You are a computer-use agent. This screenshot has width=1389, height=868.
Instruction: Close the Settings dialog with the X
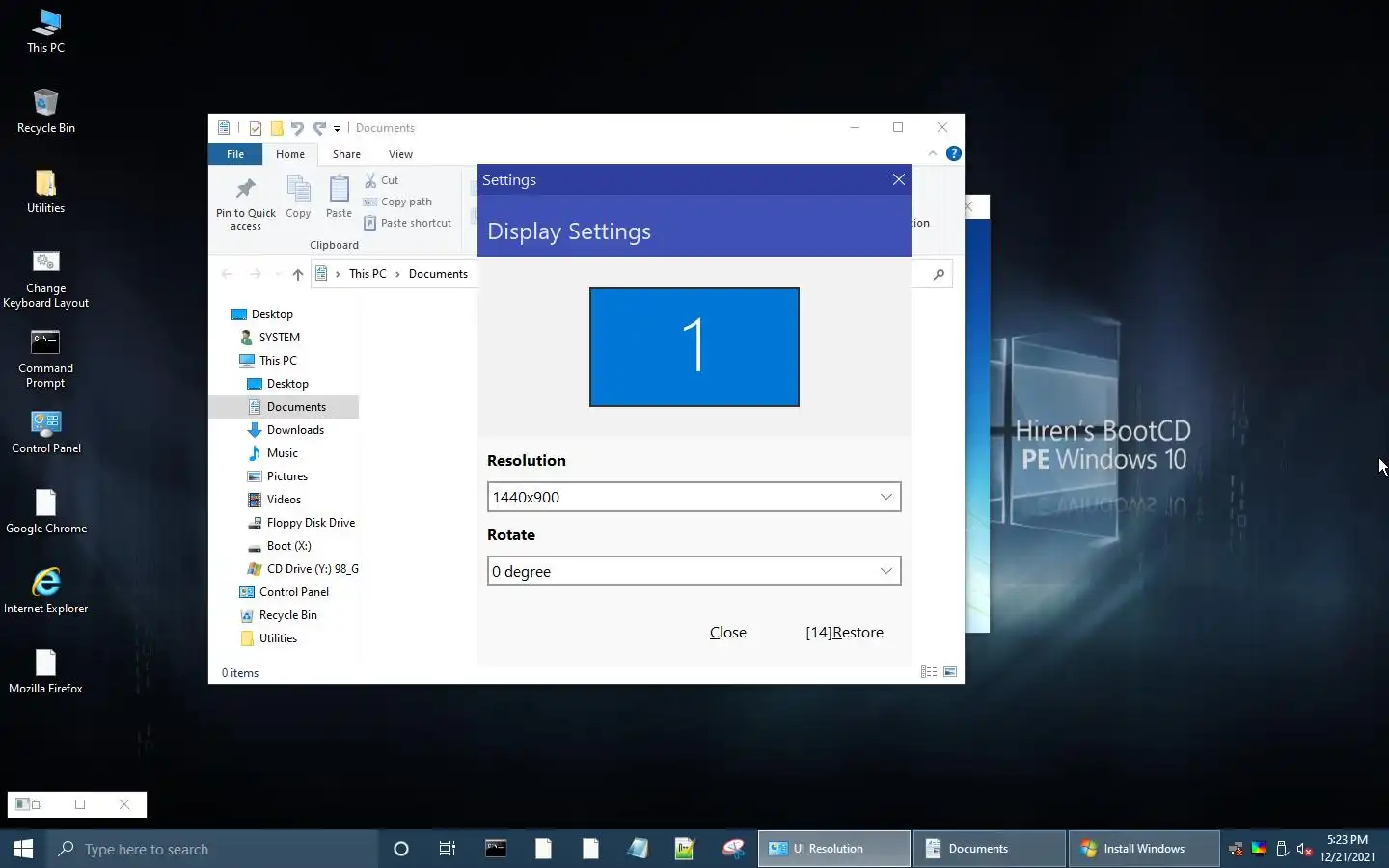(x=899, y=179)
